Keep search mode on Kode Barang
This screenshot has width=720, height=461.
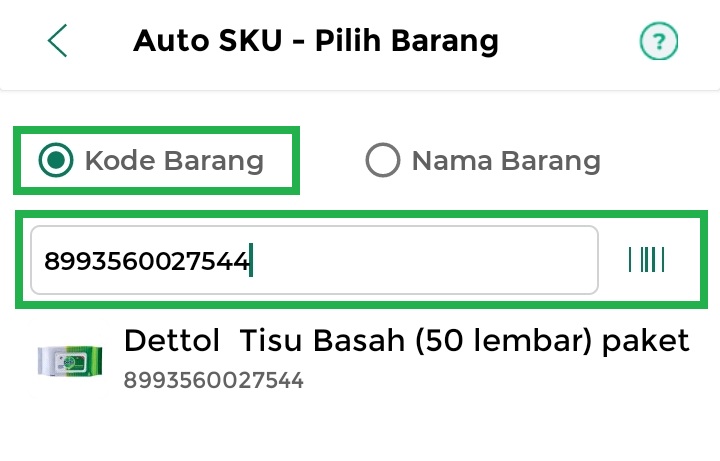pos(55,160)
